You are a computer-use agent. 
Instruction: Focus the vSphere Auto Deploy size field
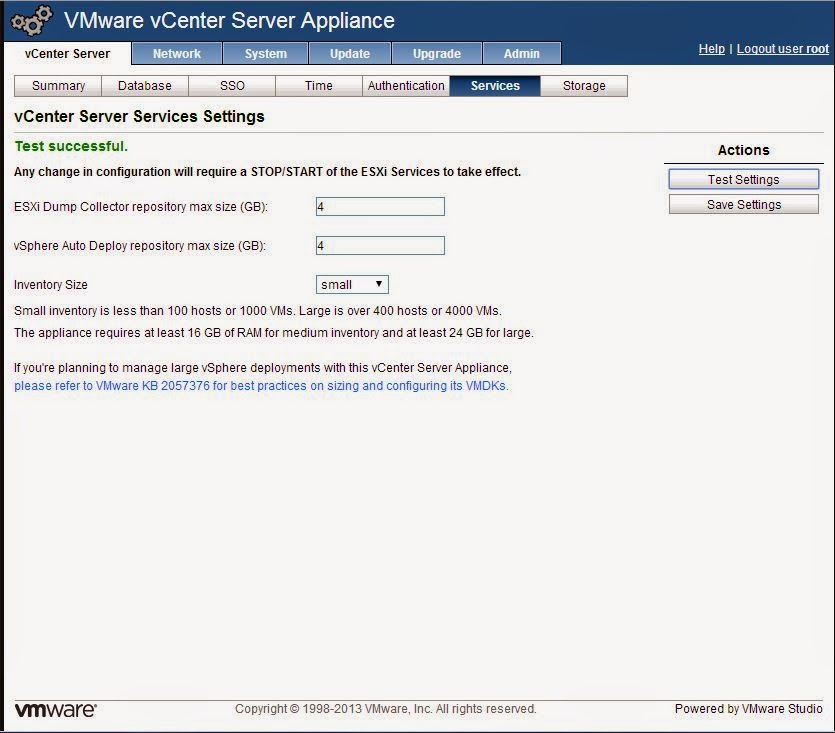coord(380,246)
